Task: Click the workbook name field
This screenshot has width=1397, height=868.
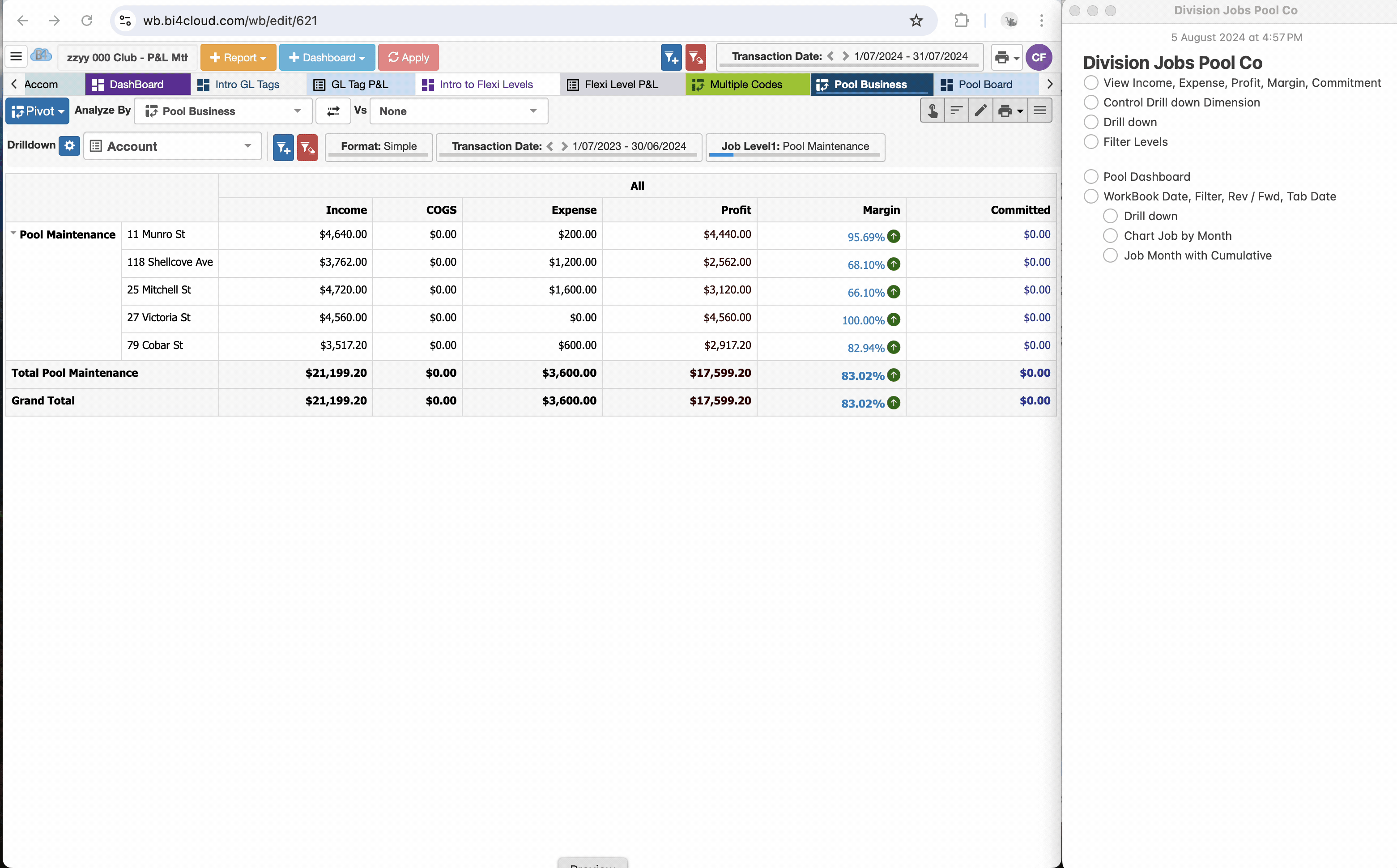Action: [128, 57]
